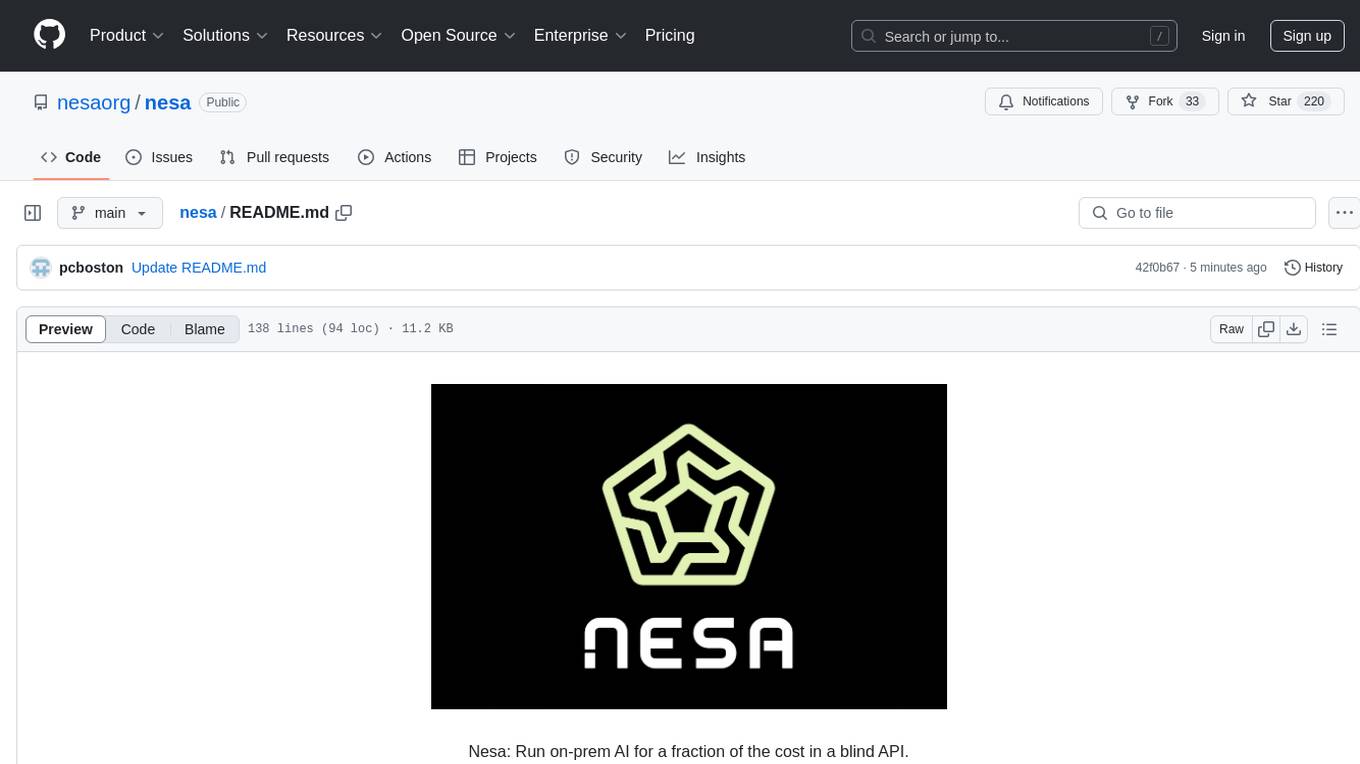Open the Product dropdown menu

[x=127, y=35]
